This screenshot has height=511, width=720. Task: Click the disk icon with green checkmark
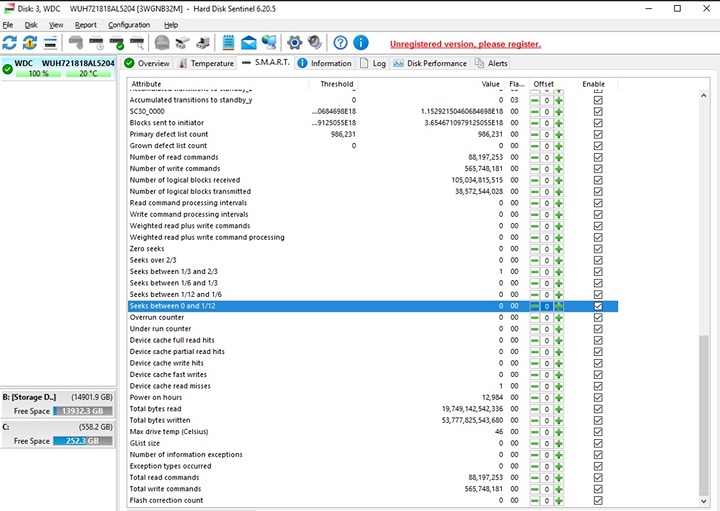[117, 43]
